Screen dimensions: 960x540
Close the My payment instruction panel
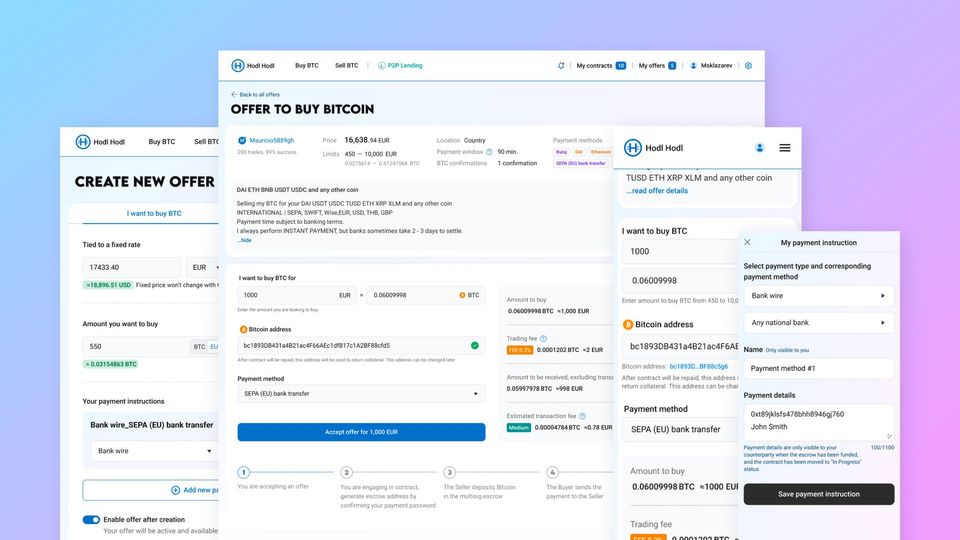748,242
